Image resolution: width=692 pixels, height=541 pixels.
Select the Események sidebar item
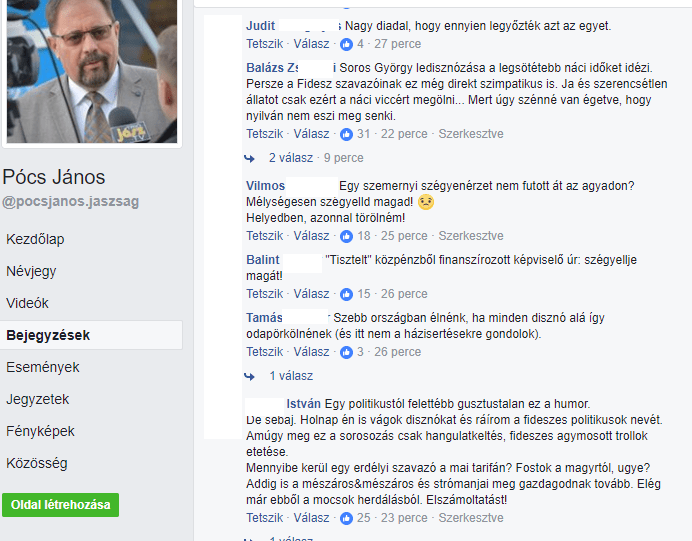(x=43, y=367)
